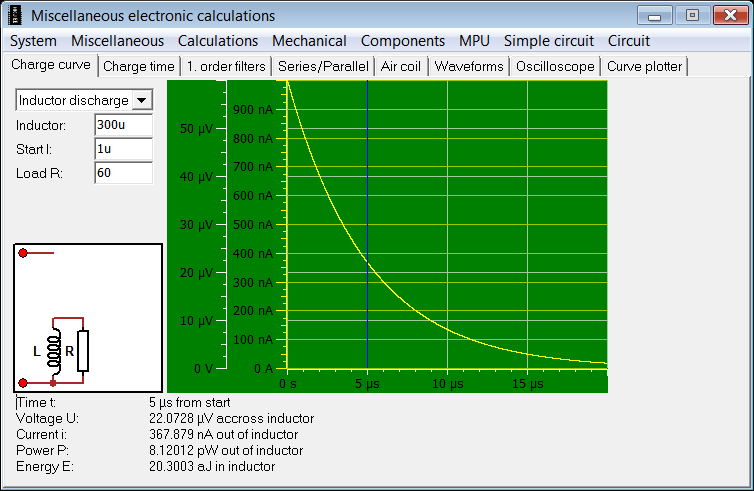Open the Mechanical menu
The image size is (754, 491).
tap(309, 41)
